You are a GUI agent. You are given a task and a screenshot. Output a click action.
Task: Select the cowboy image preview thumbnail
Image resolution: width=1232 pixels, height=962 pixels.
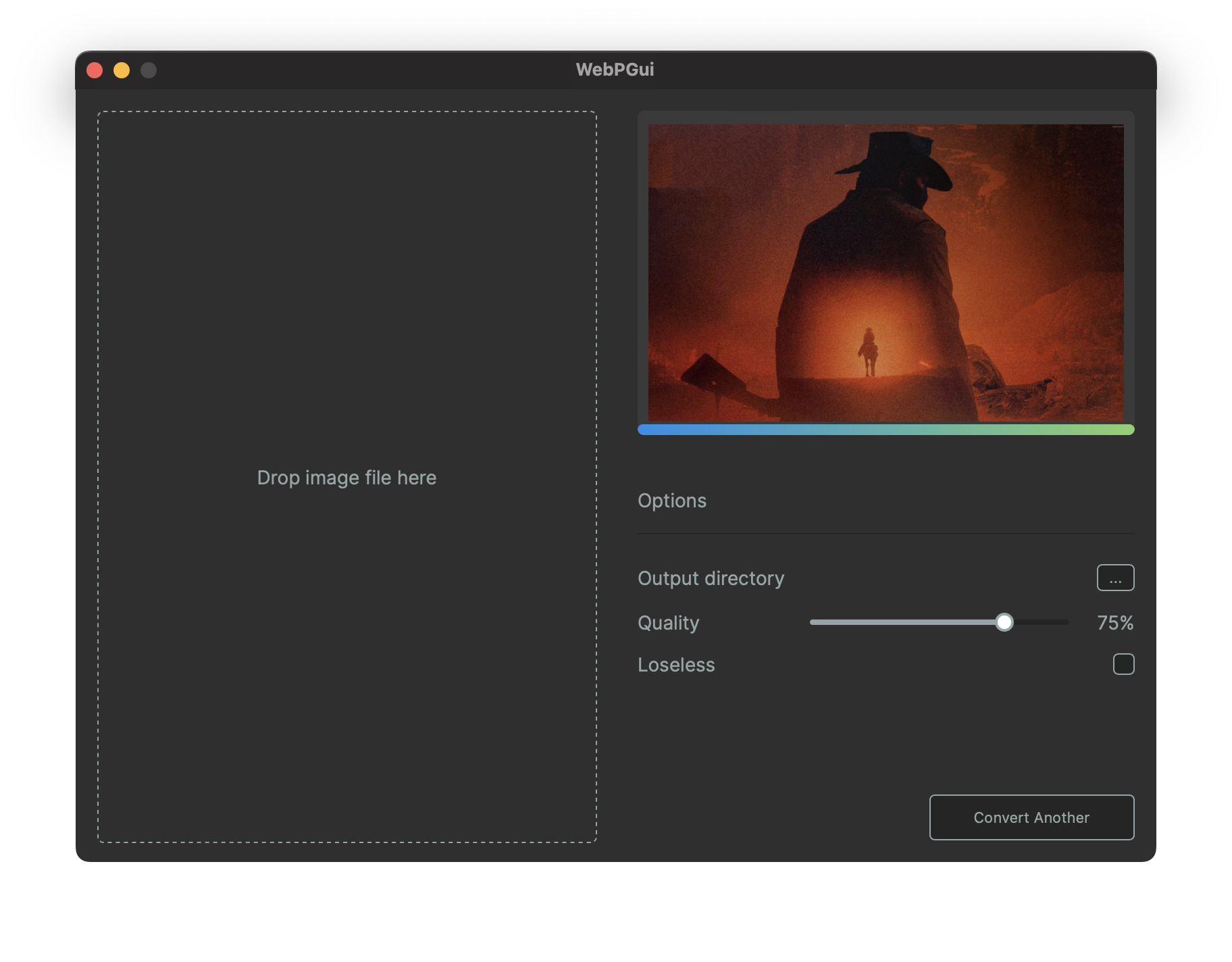[886, 273]
